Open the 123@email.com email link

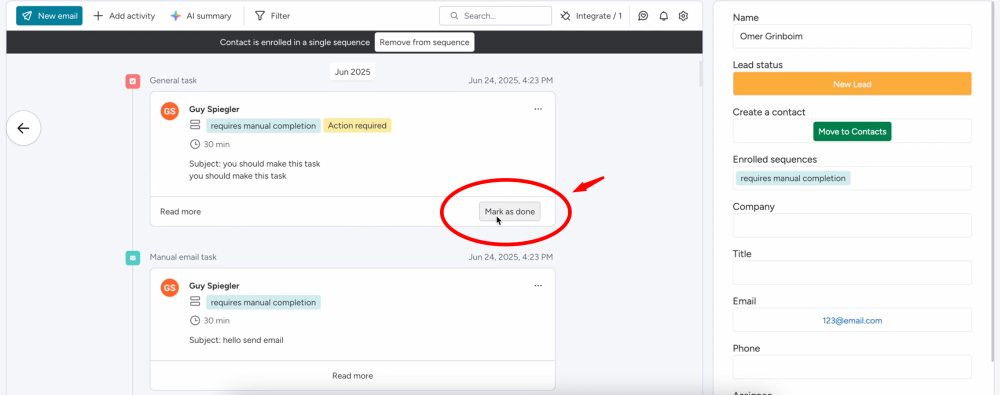point(852,320)
